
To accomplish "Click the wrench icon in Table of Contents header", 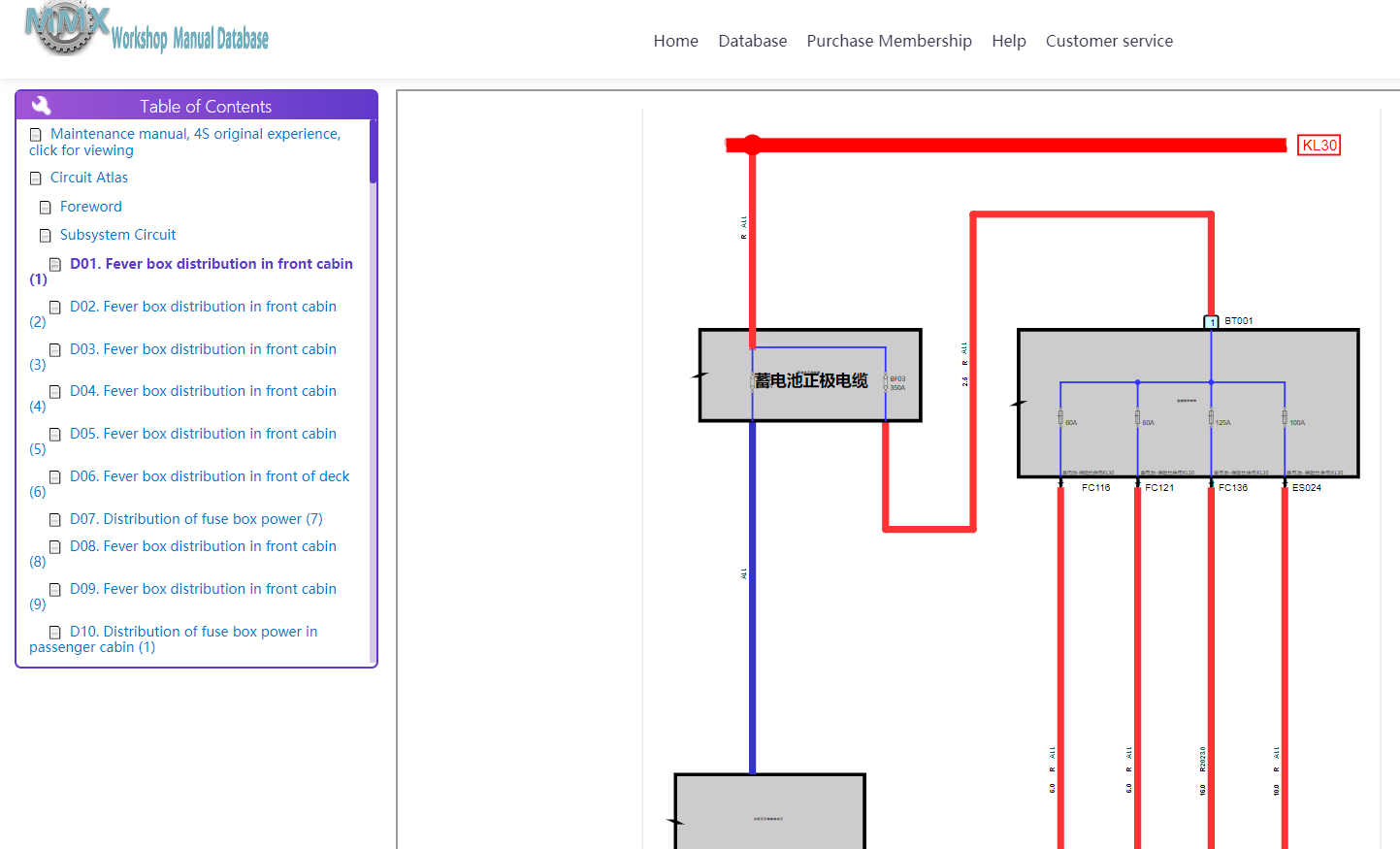I will pyautogui.click(x=42, y=106).
